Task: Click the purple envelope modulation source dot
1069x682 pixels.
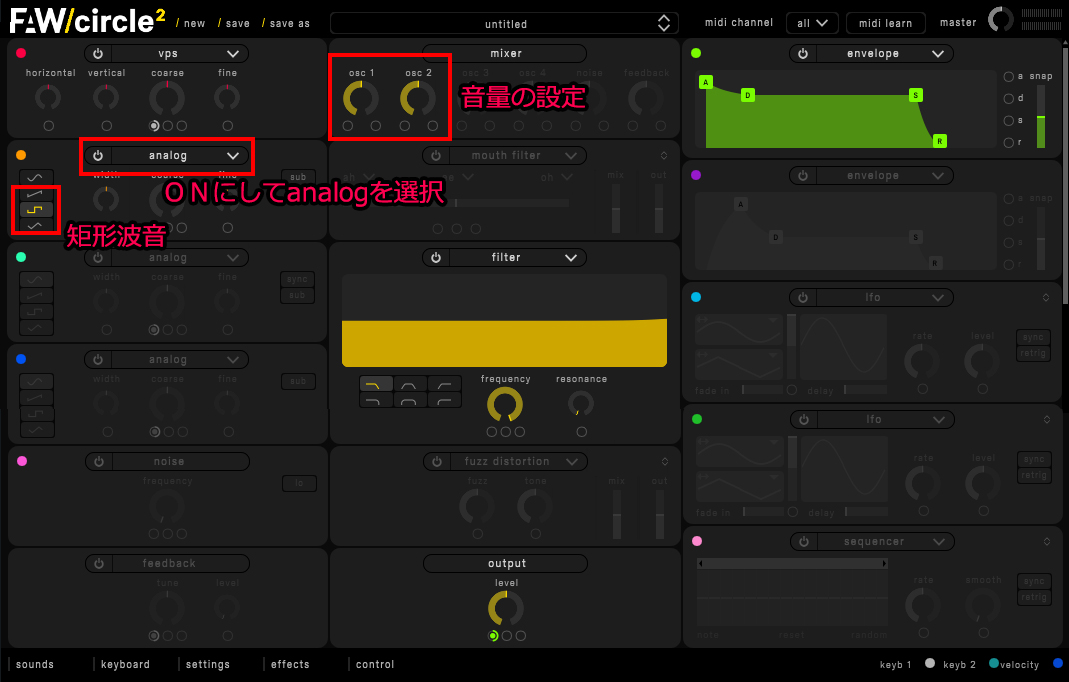Action: click(696, 175)
